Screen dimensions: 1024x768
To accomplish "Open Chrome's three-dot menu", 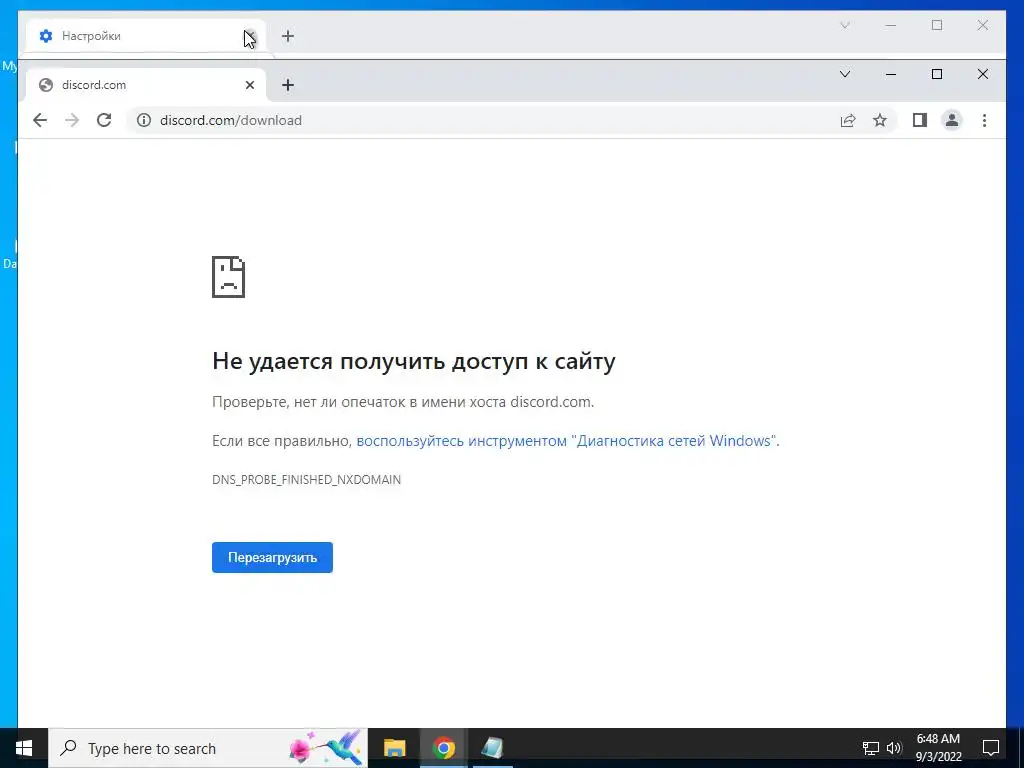I will click(x=984, y=120).
